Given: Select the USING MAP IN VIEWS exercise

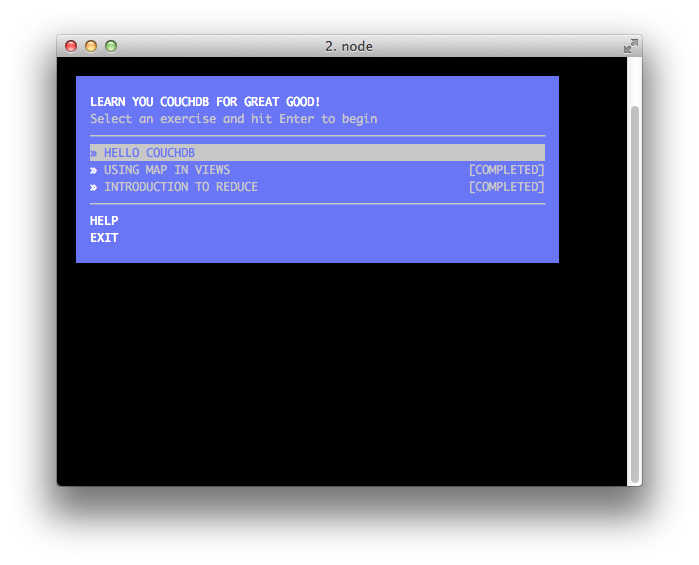Looking at the screenshot, I should (x=317, y=170).
